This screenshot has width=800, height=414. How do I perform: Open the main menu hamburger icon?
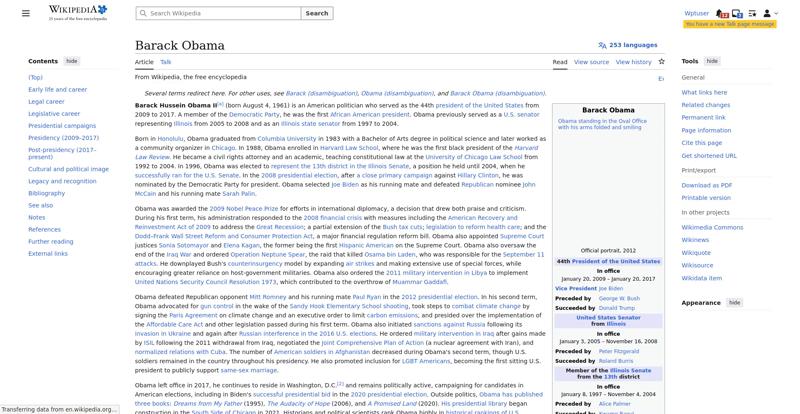pyautogui.click(x=25, y=13)
